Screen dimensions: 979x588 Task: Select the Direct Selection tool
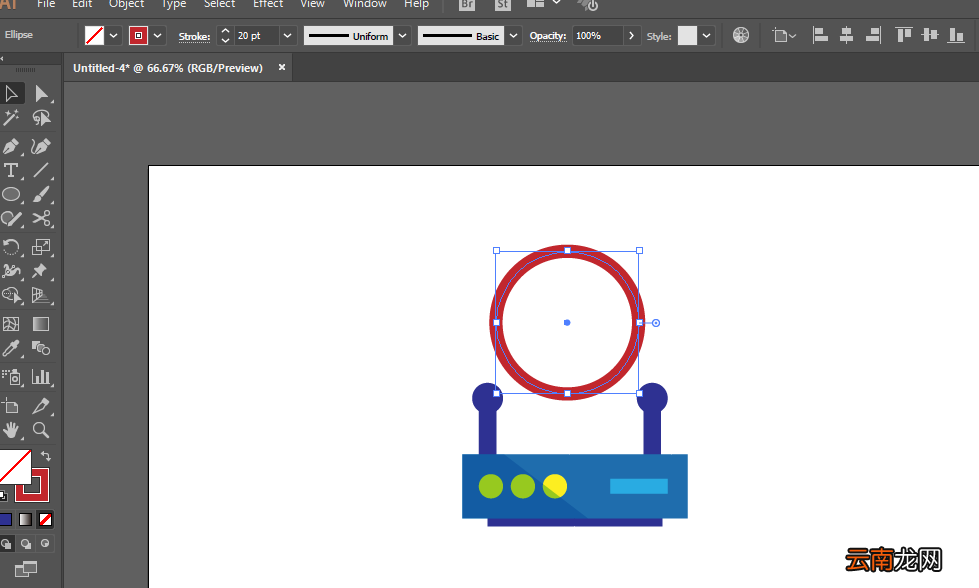(41, 94)
